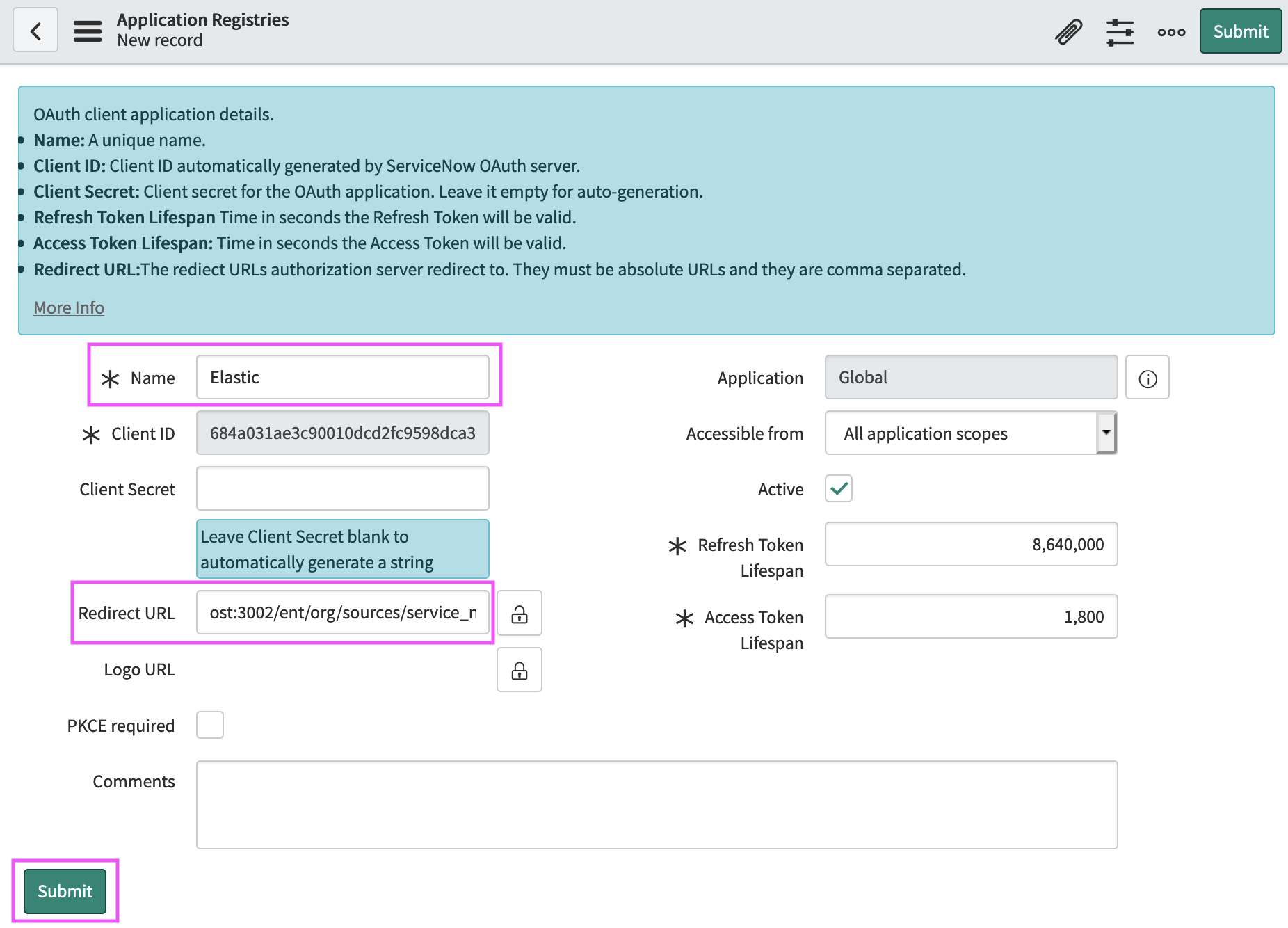1288x928 pixels.
Task: Click the Application info icon
Action: point(1147,378)
